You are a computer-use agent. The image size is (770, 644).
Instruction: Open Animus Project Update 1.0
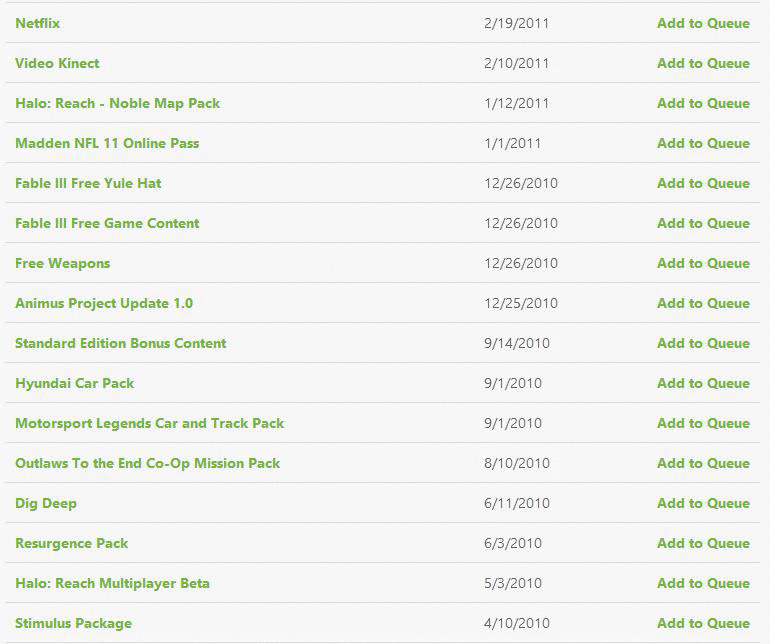pyautogui.click(x=104, y=303)
